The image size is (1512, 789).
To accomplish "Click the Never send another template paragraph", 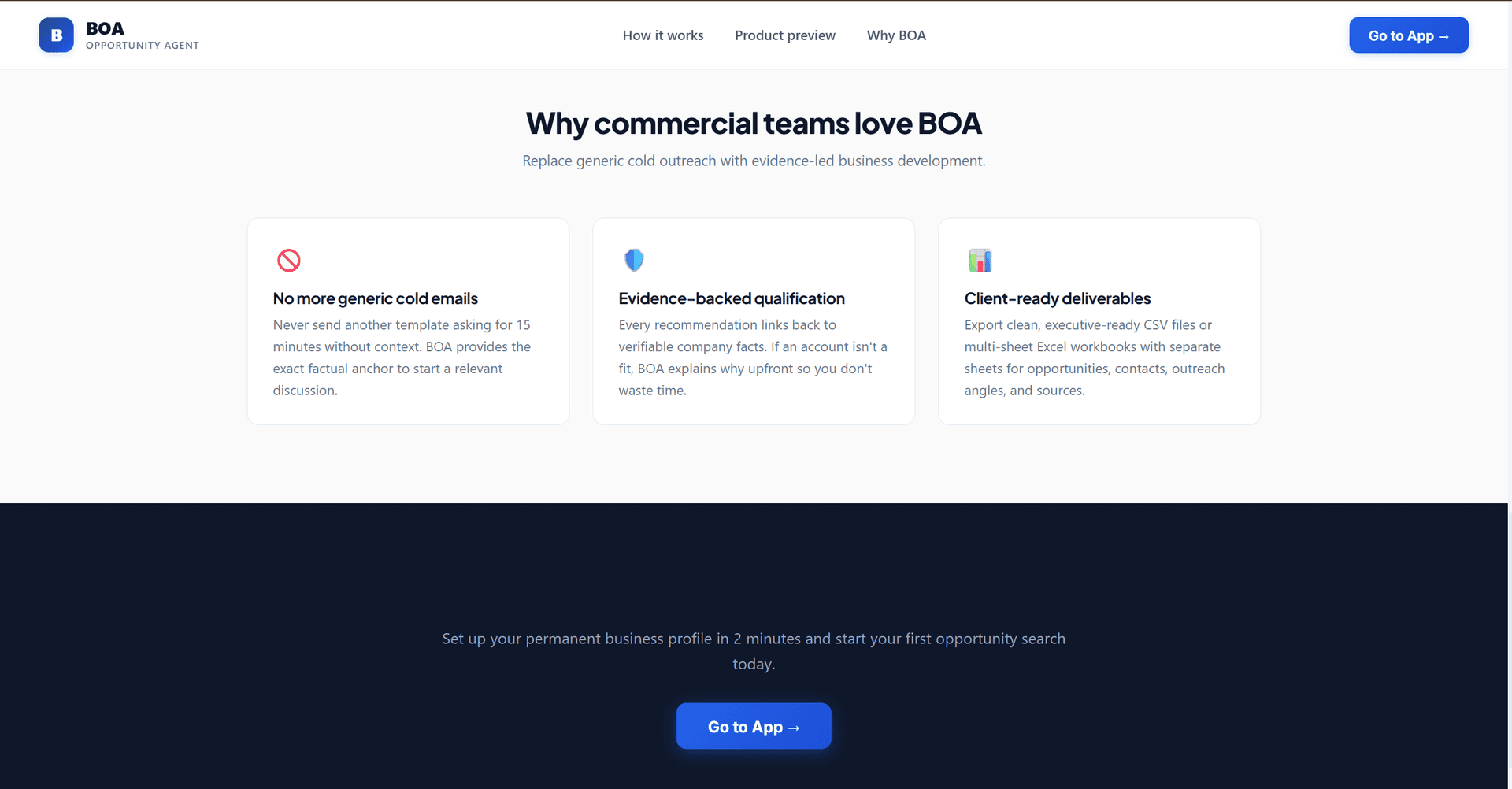I will 402,357.
